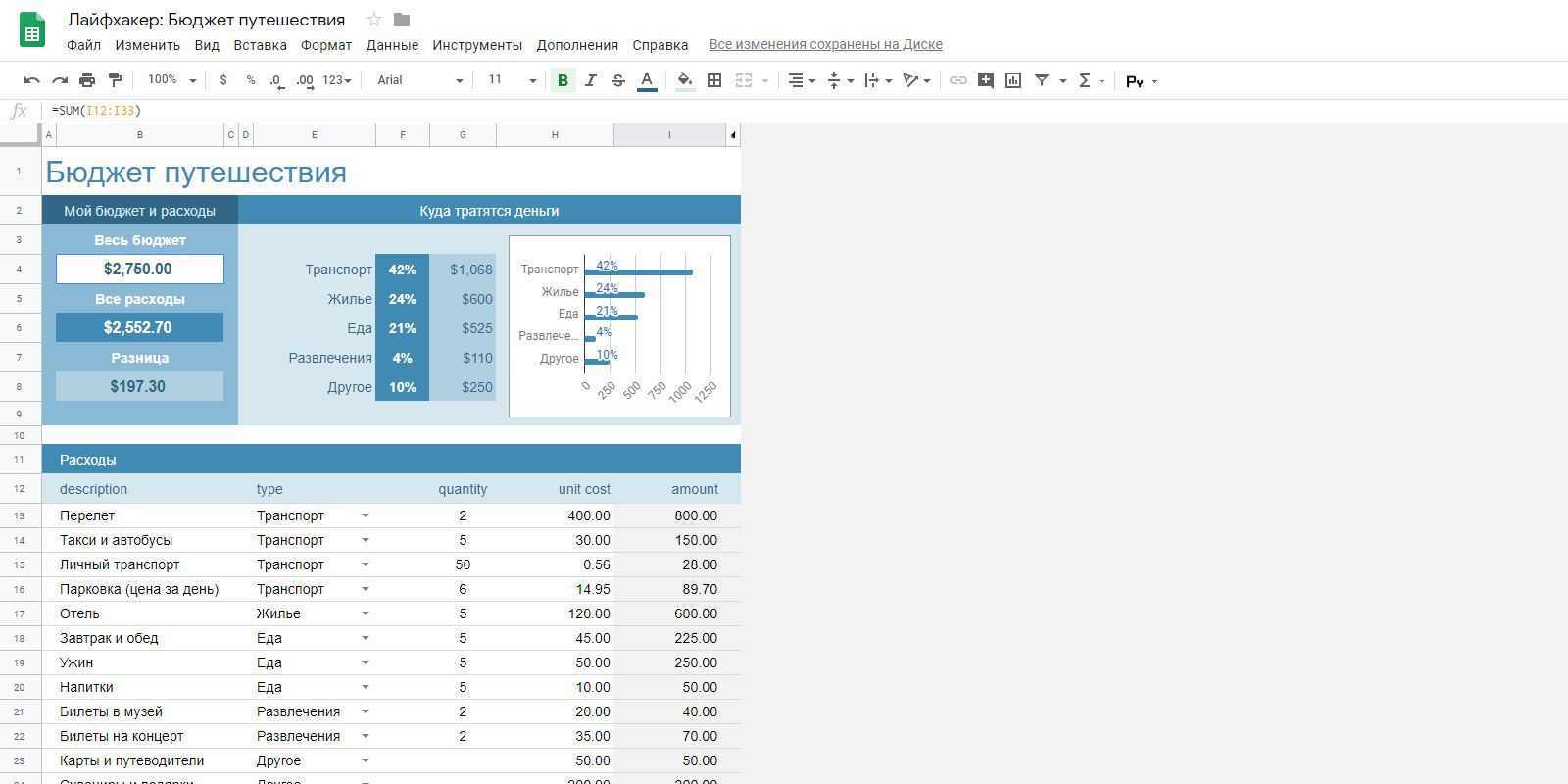Click the undo arrow in the toolbar
Image resolution: width=1568 pixels, height=784 pixels.
pyautogui.click(x=31, y=80)
